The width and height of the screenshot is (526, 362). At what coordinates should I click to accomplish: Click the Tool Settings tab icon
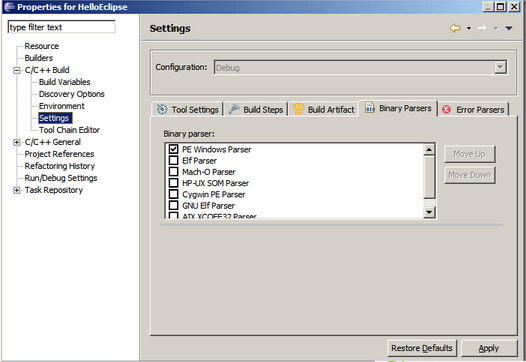point(162,109)
